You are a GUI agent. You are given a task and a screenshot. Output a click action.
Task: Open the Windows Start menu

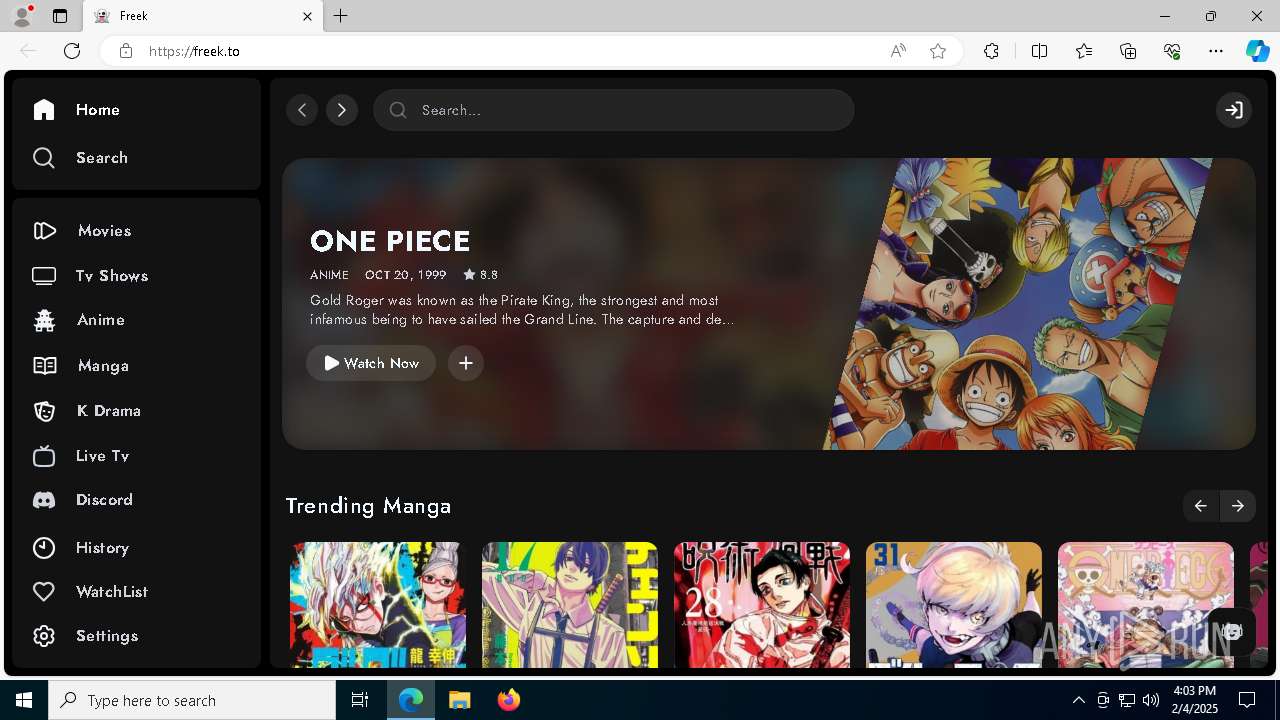[x=24, y=700]
